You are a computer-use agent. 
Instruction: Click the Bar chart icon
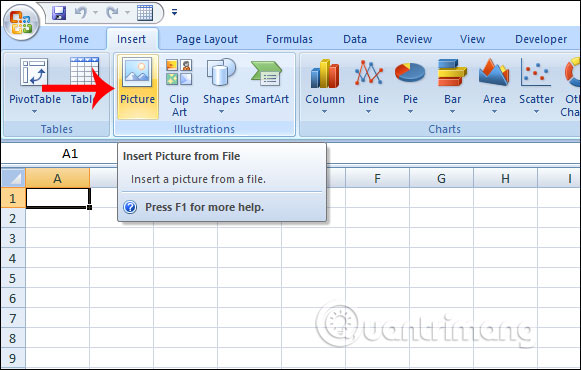pyautogui.click(x=452, y=73)
